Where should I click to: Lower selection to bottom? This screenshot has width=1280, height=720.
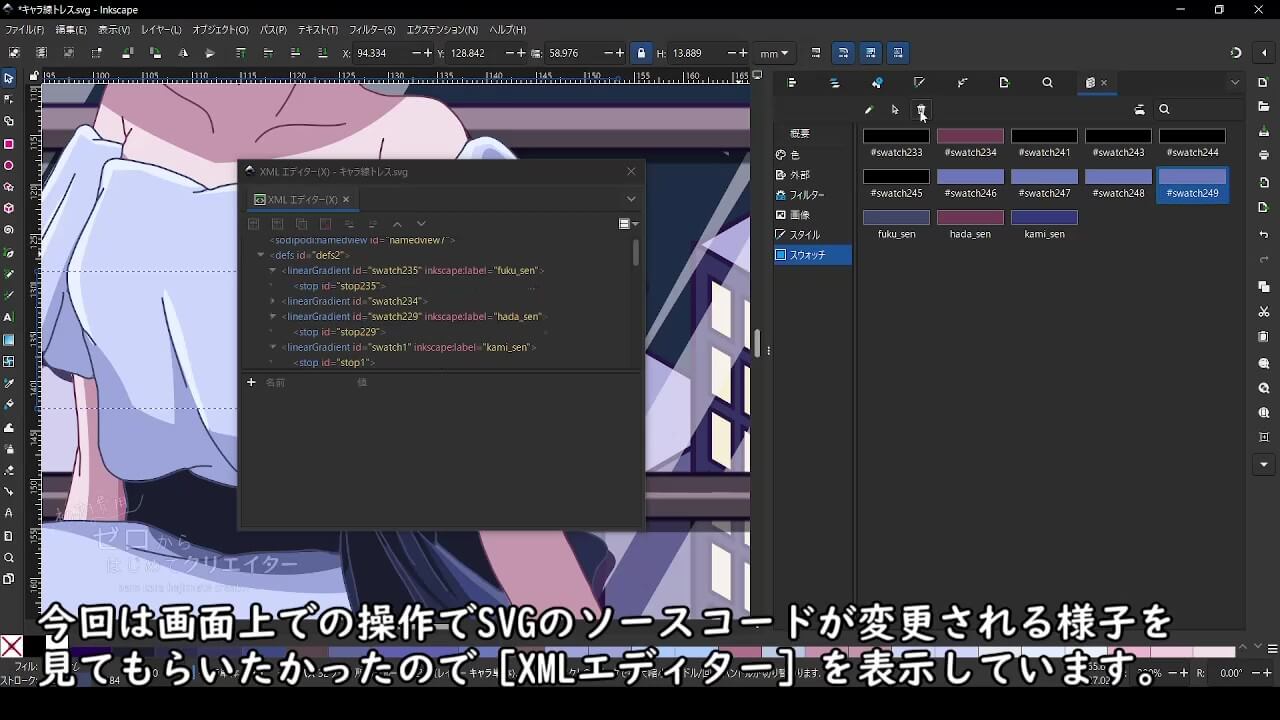[x=322, y=53]
